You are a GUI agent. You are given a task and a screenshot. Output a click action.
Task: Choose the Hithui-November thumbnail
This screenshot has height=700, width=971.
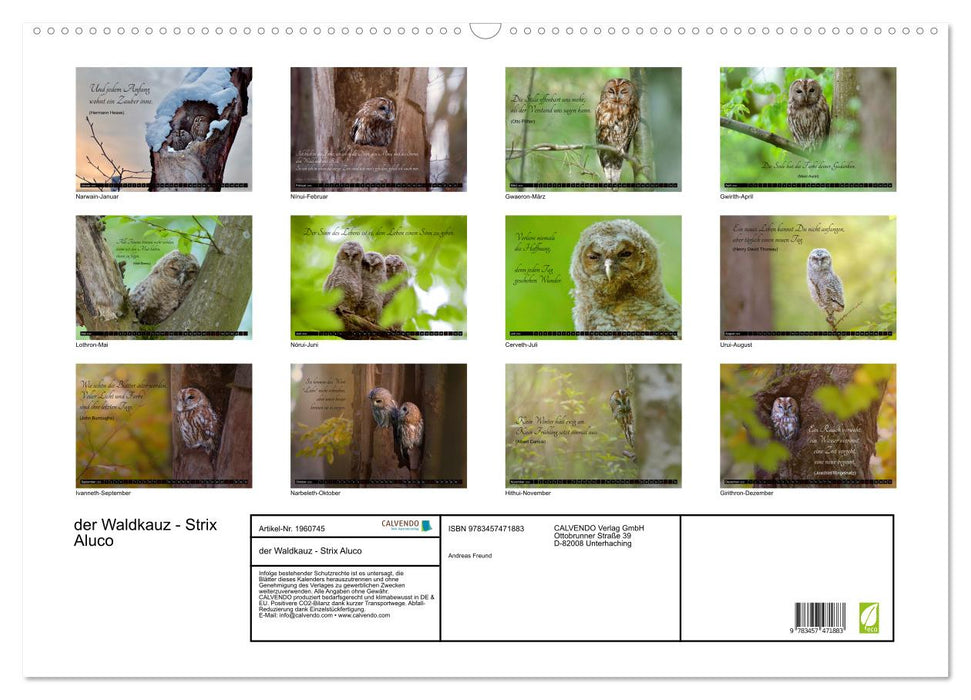click(x=593, y=425)
